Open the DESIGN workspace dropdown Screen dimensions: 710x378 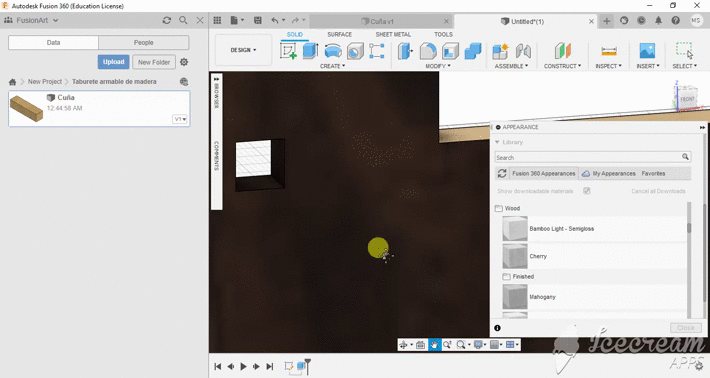point(243,50)
